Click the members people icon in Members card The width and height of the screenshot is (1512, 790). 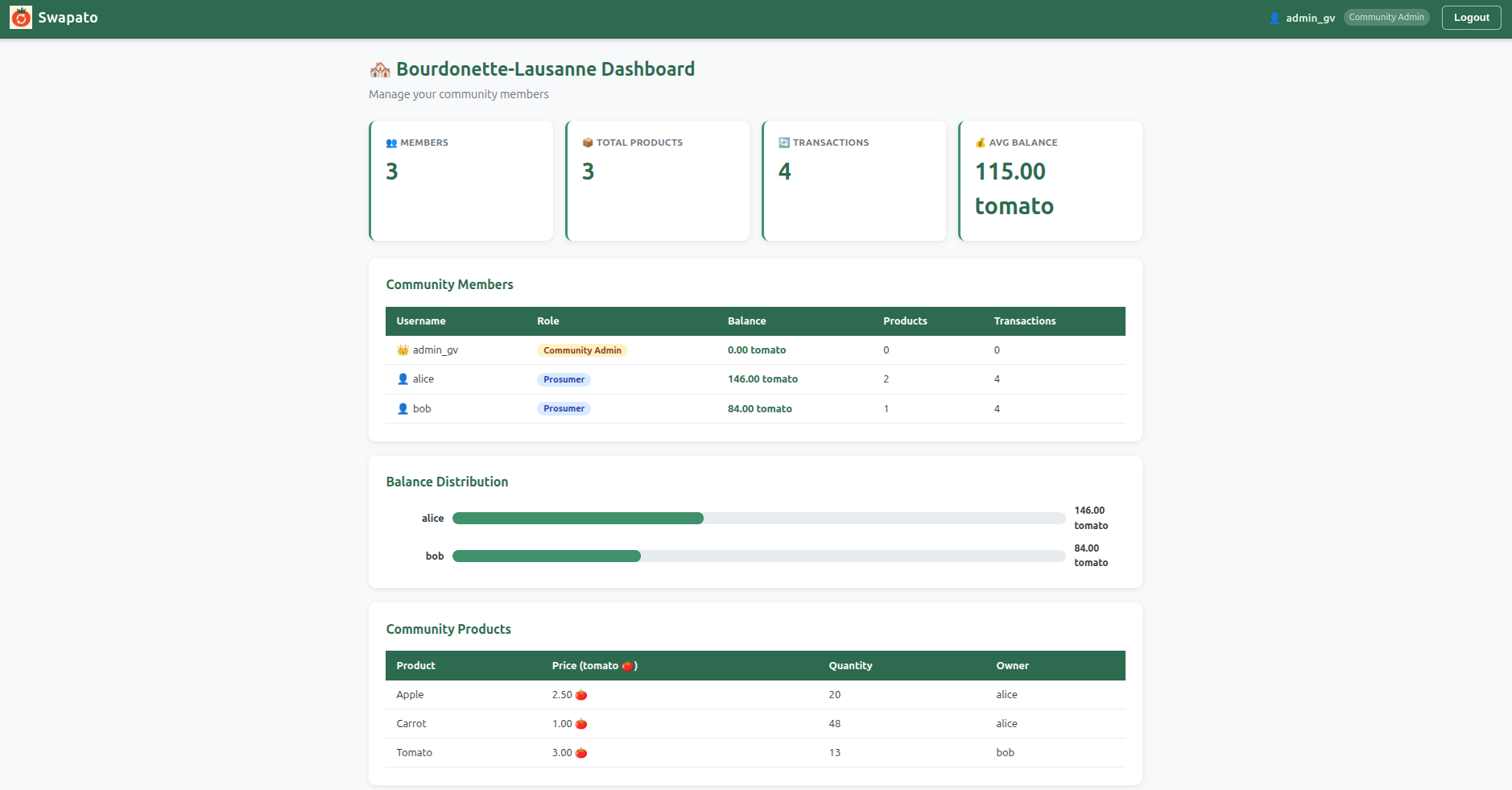point(391,143)
